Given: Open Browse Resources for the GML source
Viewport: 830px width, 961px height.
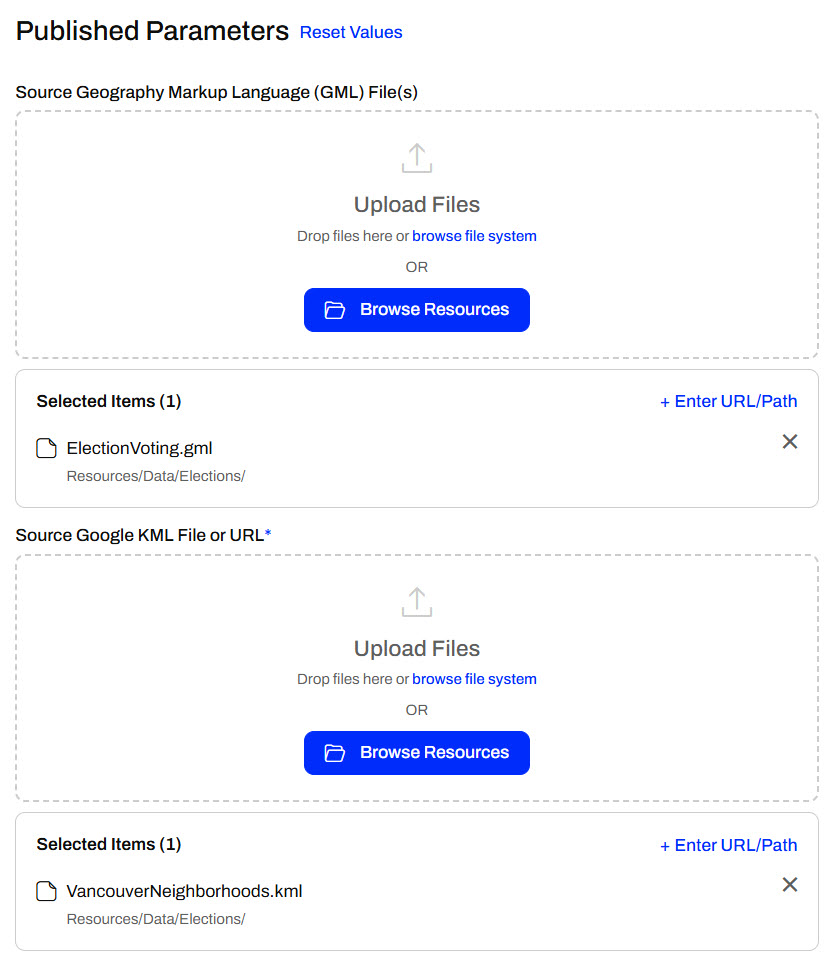Looking at the screenshot, I should pyautogui.click(x=417, y=310).
